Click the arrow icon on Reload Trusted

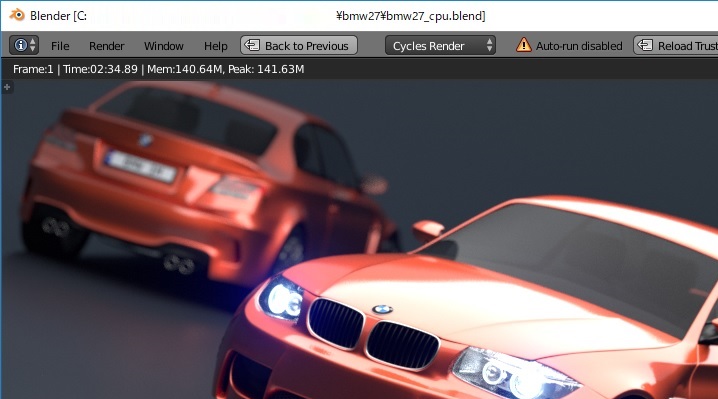[645, 45]
